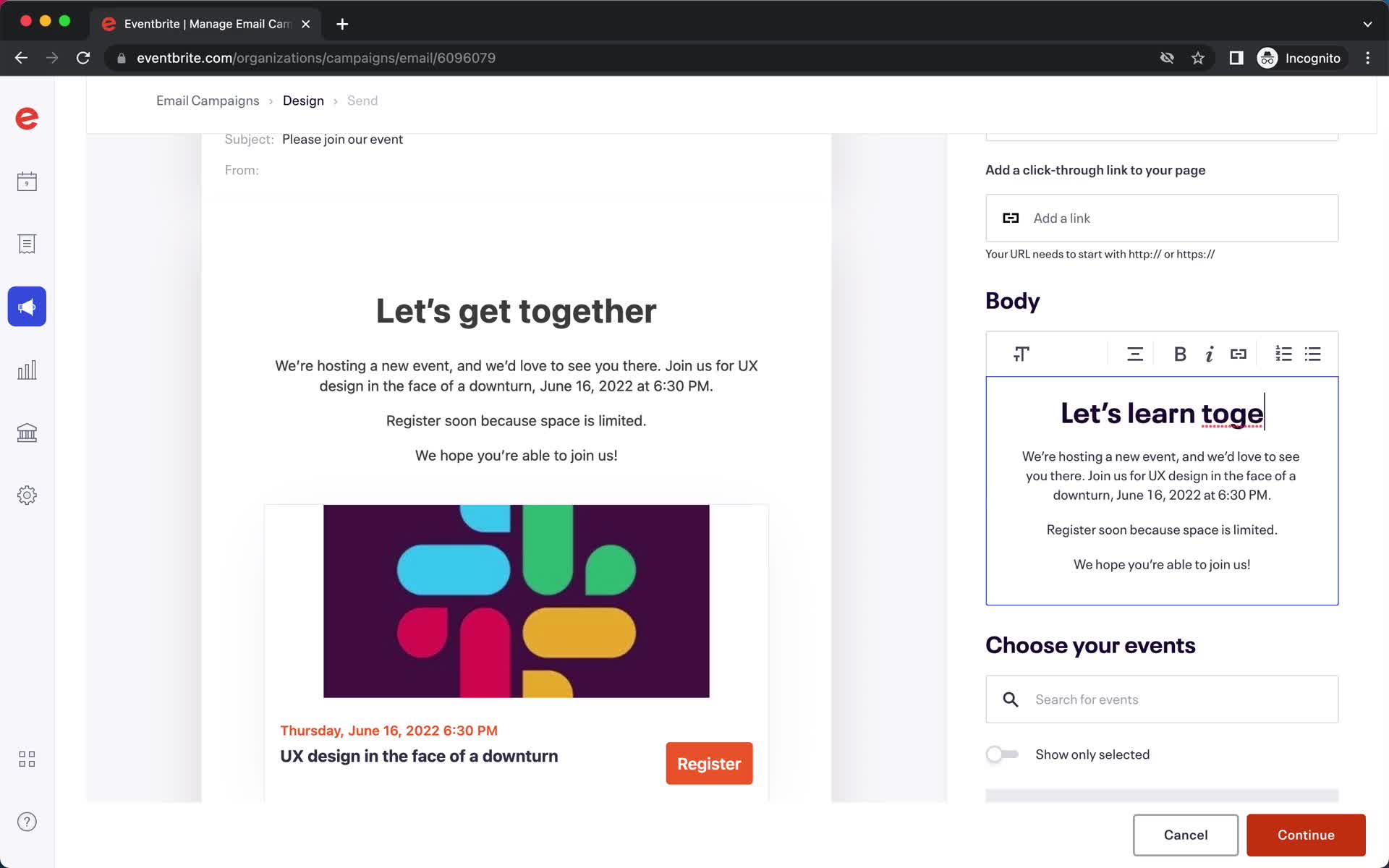1389x868 pixels.
Task: Bookmark this page with the star icon
Action: 1198,58
